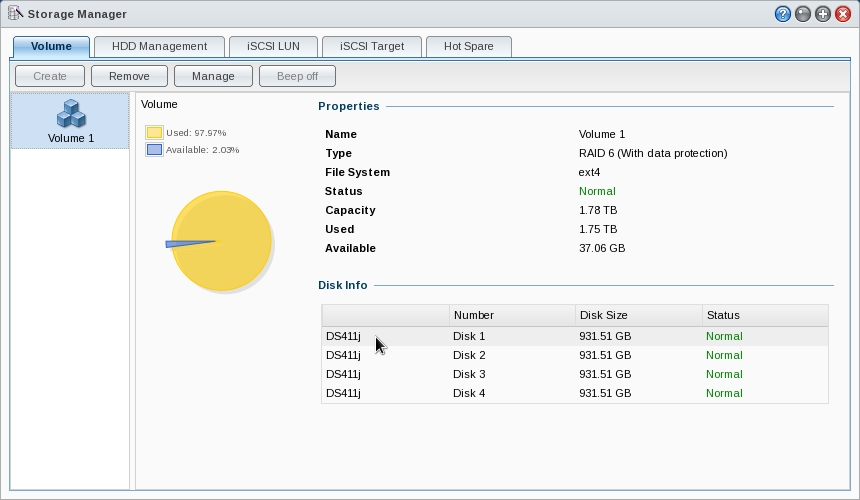
Task: Click the Used: 97.97% legend text
Action: pos(196,133)
